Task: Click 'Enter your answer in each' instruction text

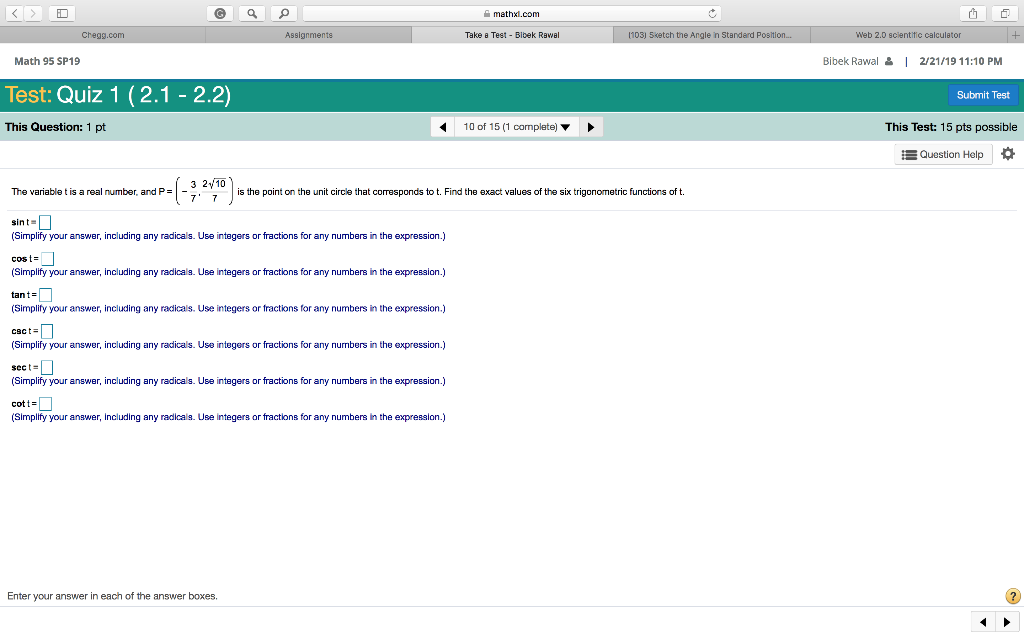Action: [x=112, y=596]
